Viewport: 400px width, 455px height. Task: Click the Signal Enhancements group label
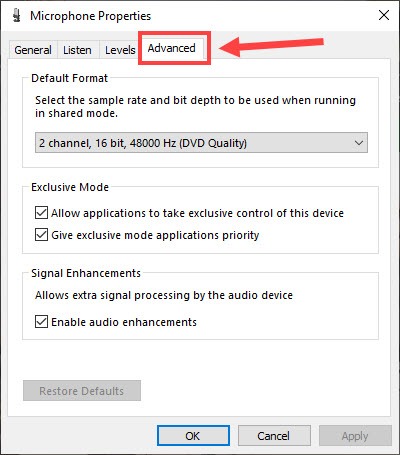[86, 273]
